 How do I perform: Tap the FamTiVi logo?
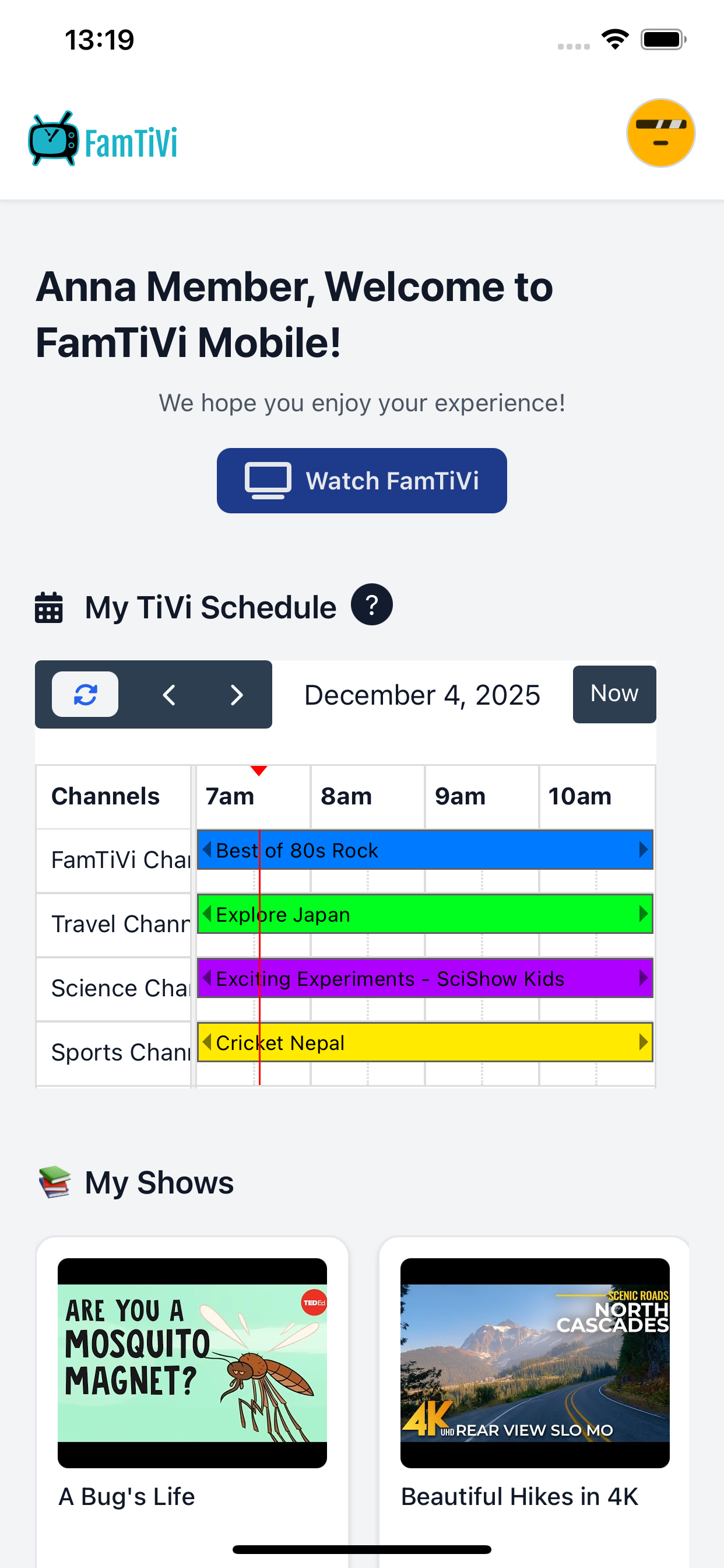click(103, 140)
